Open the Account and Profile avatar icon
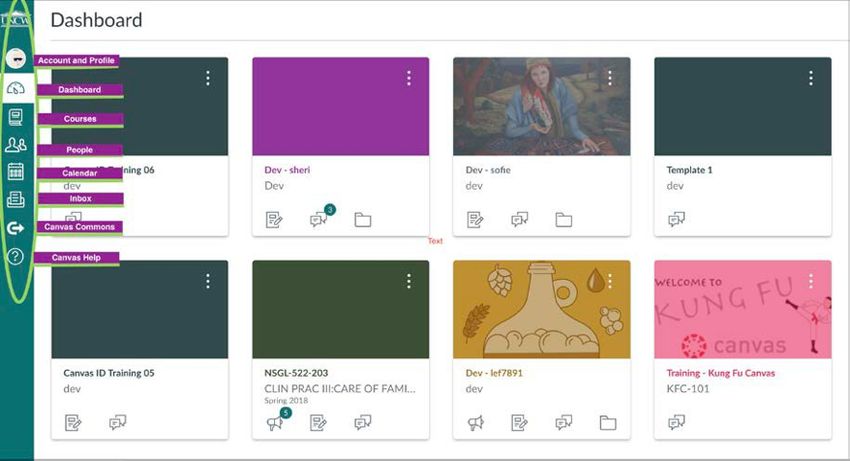The image size is (850, 461). click(16, 59)
